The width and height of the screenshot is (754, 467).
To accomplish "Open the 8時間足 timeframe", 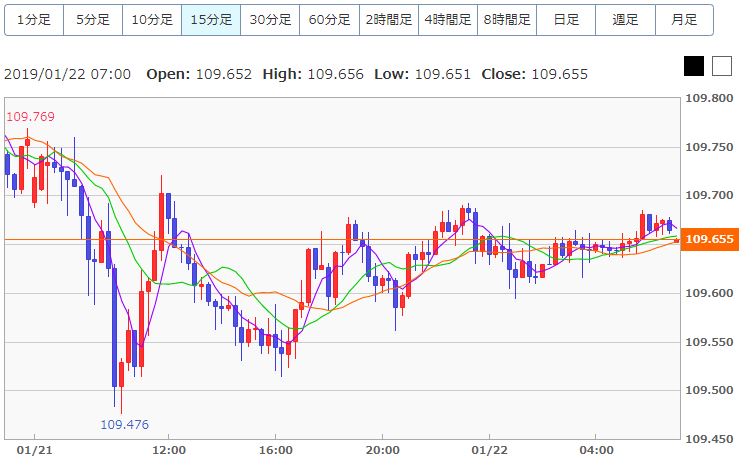I will coord(507,20).
